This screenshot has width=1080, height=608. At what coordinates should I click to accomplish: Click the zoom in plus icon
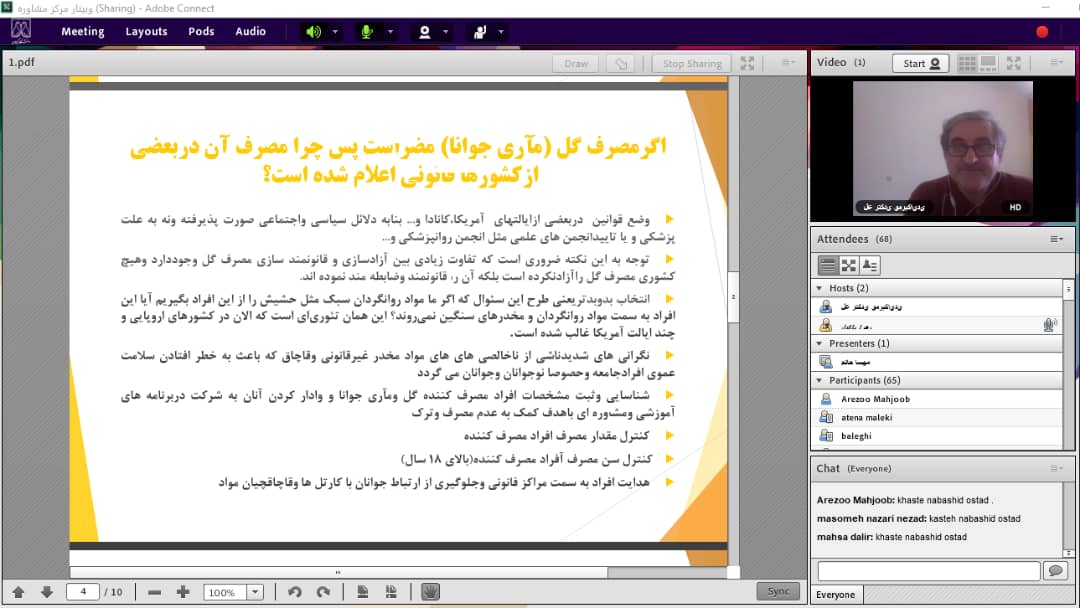click(183, 592)
